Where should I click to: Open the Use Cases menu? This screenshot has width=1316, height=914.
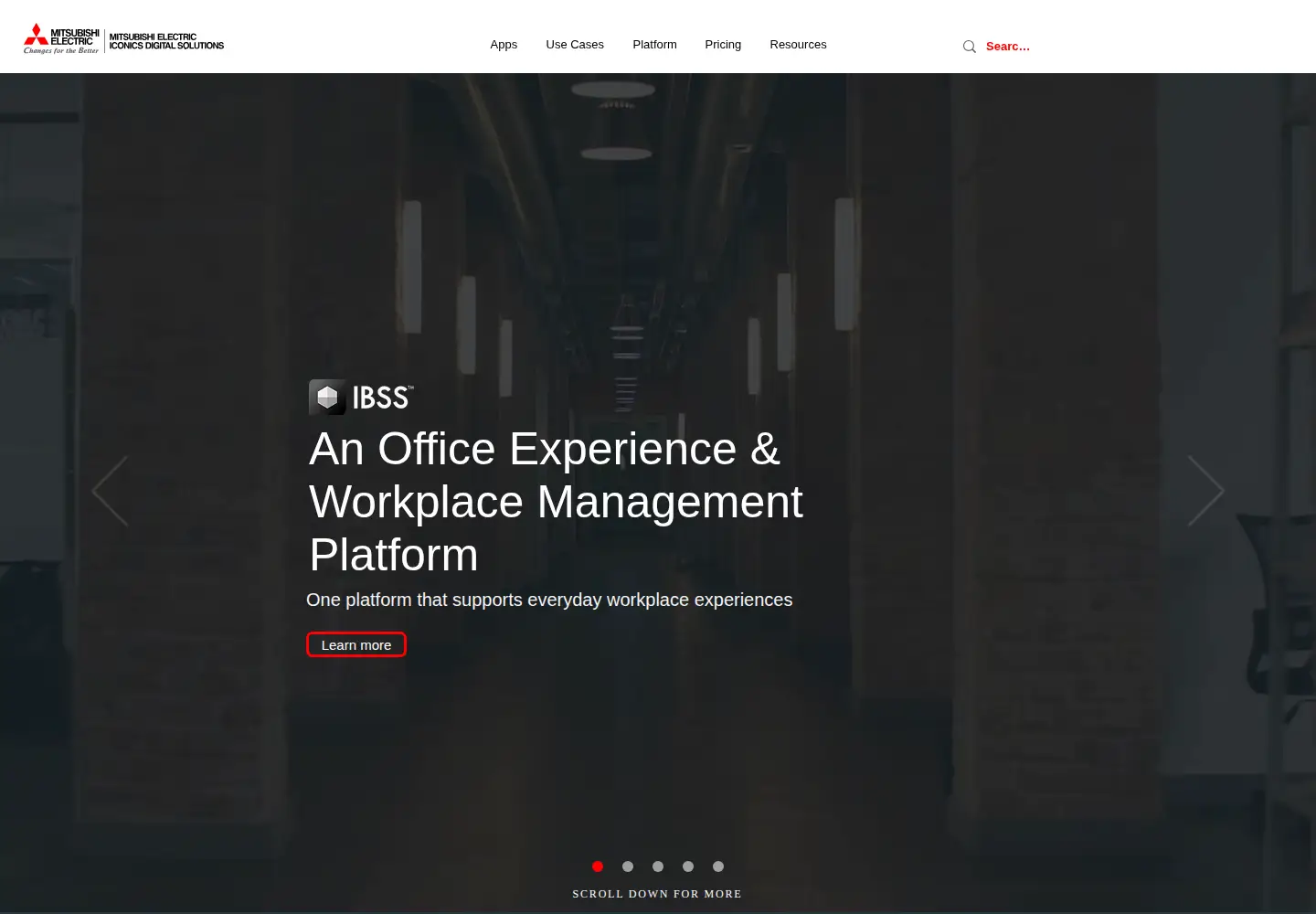click(575, 45)
